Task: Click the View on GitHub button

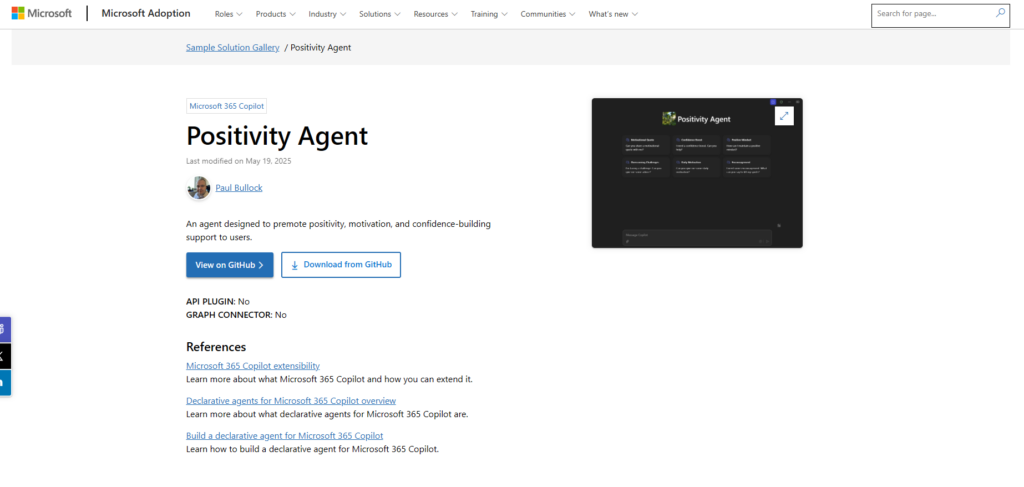Action: pyautogui.click(x=230, y=265)
